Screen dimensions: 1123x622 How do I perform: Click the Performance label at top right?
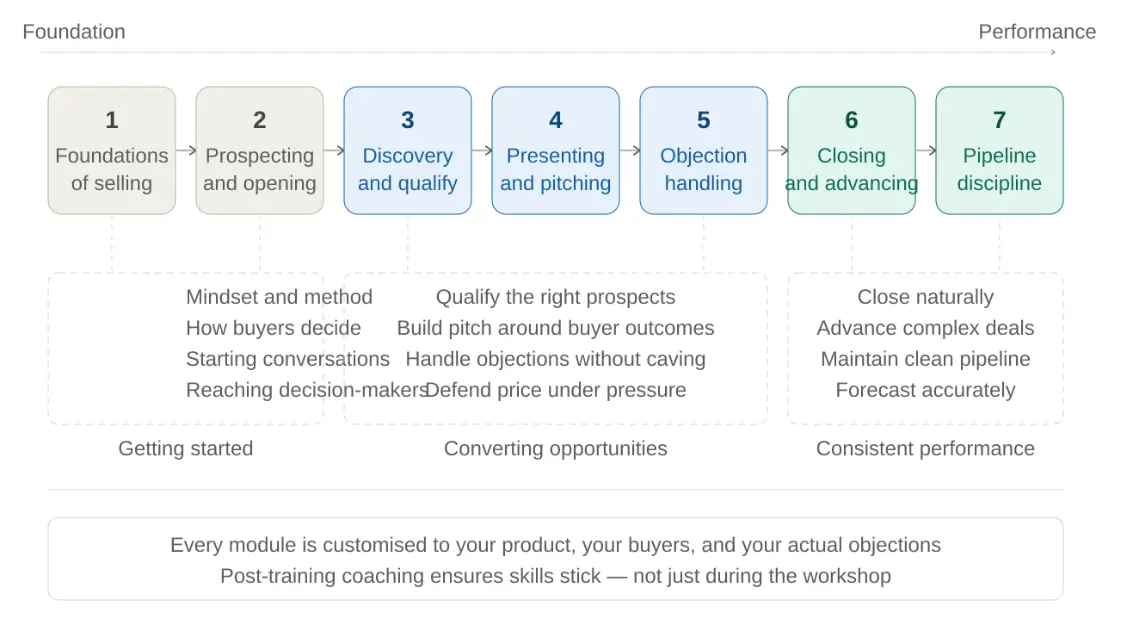pos(1036,31)
